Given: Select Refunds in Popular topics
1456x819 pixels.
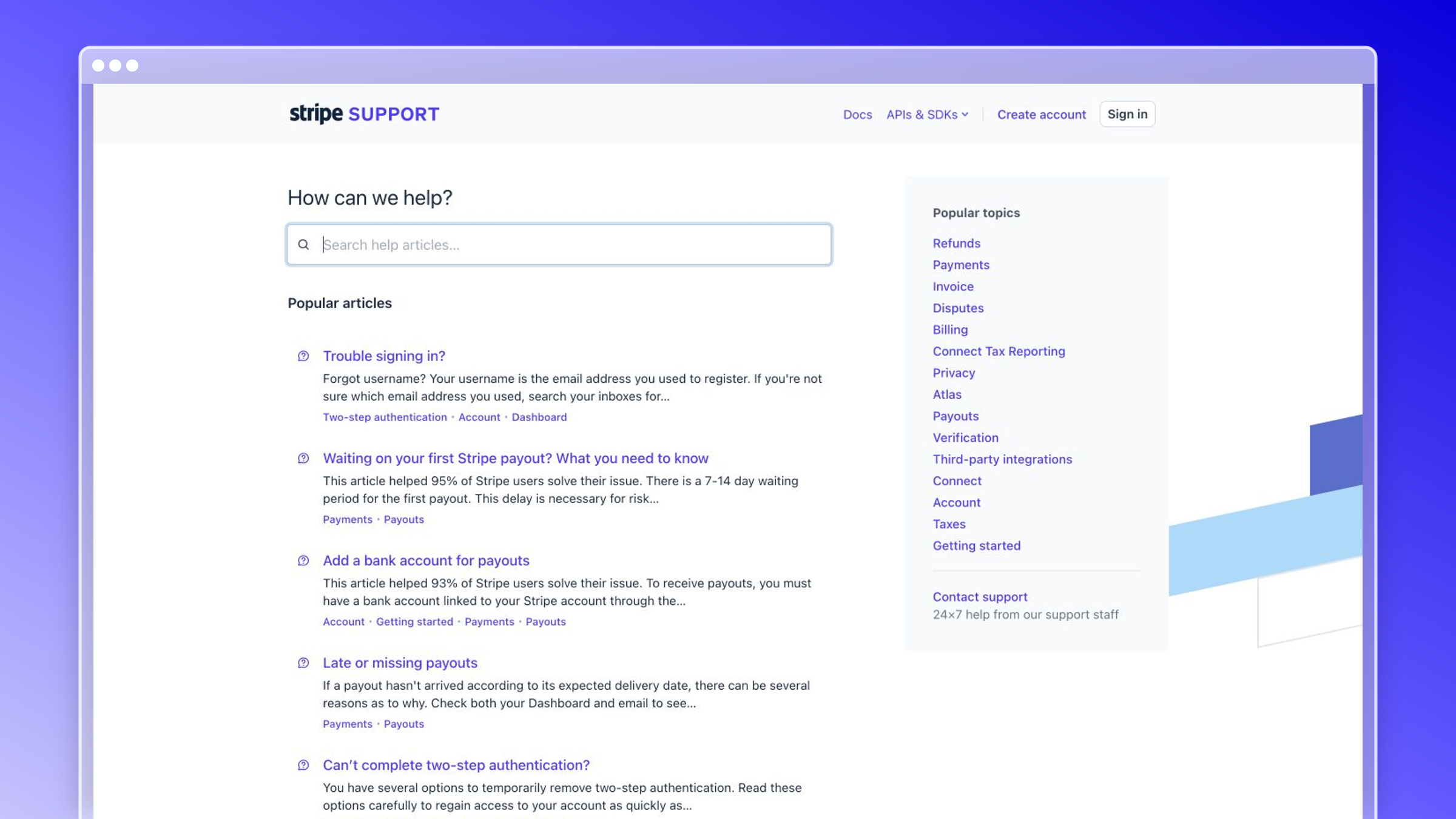Looking at the screenshot, I should [x=957, y=243].
